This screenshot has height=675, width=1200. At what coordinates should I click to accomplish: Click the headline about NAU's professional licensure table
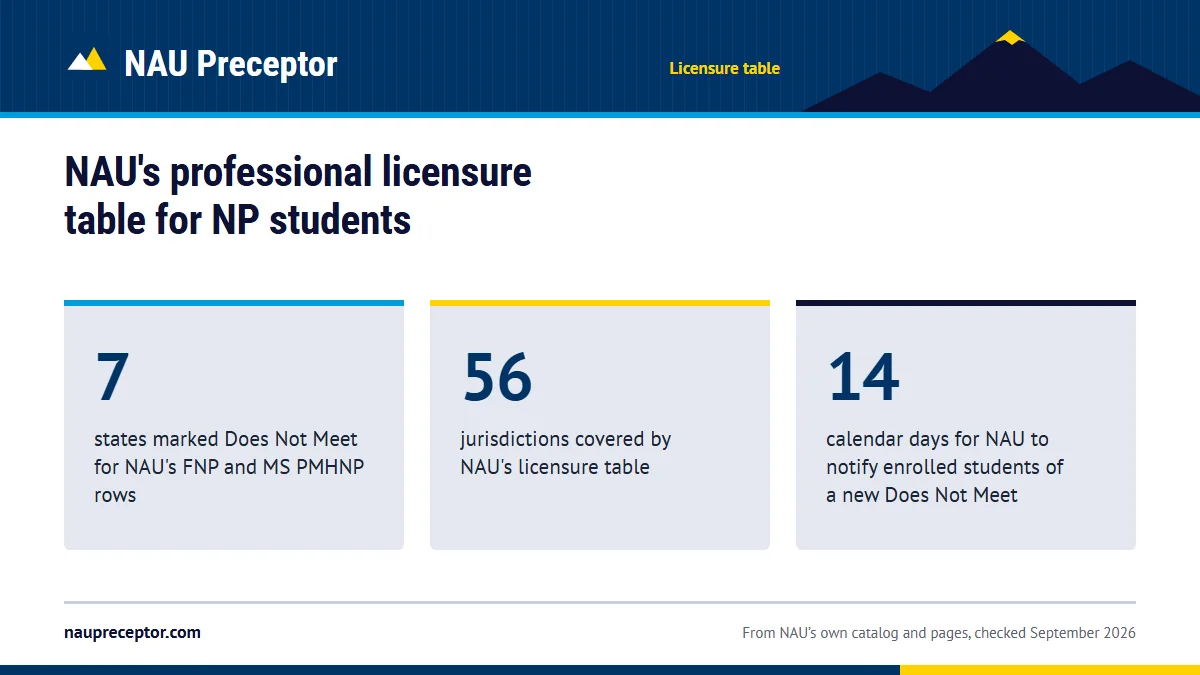[x=298, y=196]
